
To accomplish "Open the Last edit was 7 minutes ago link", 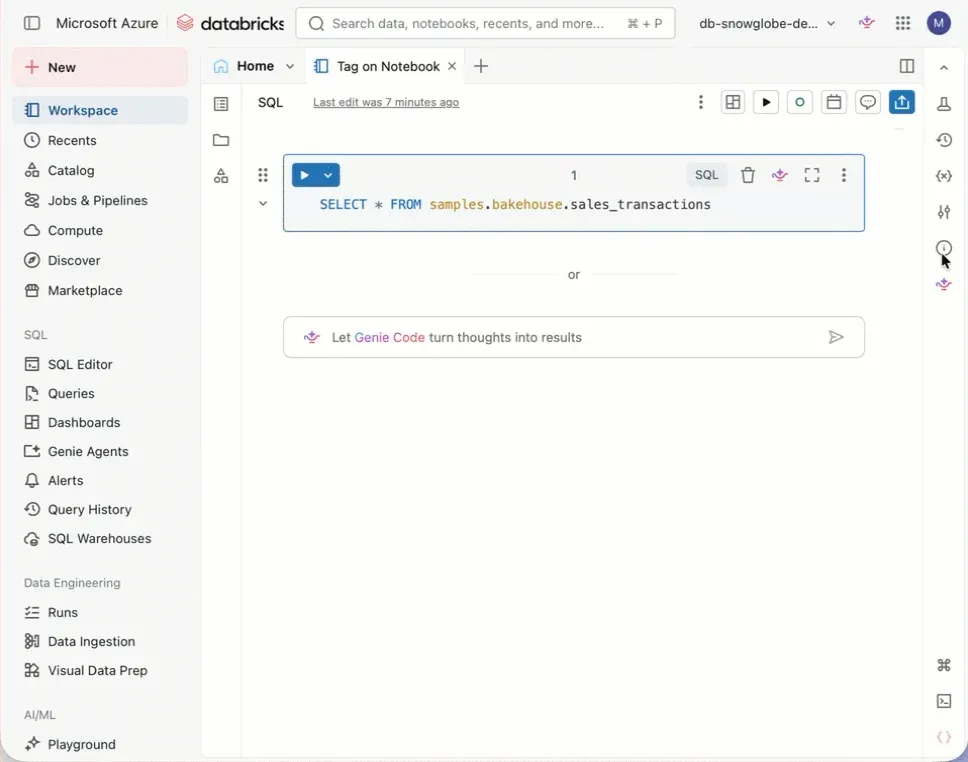I will tap(386, 103).
